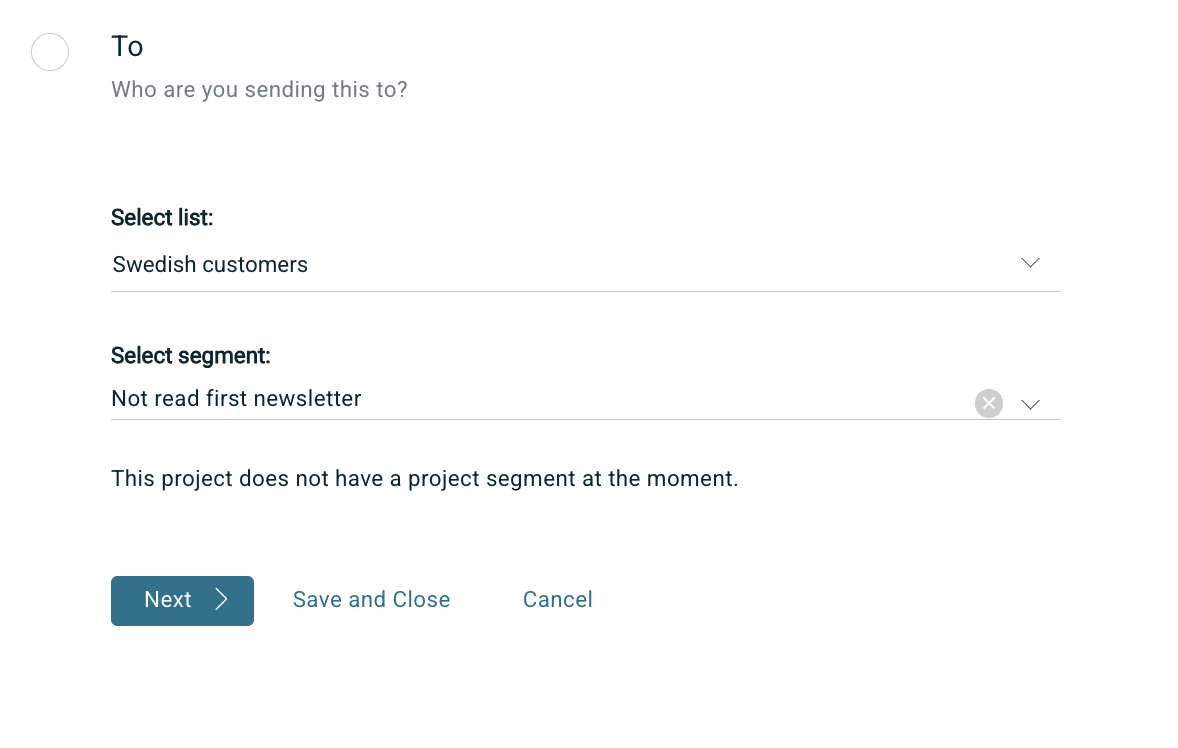Image resolution: width=1178 pixels, height=748 pixels.
Task: Click the Swedish customers text in list field
Action: coord(210,264)
